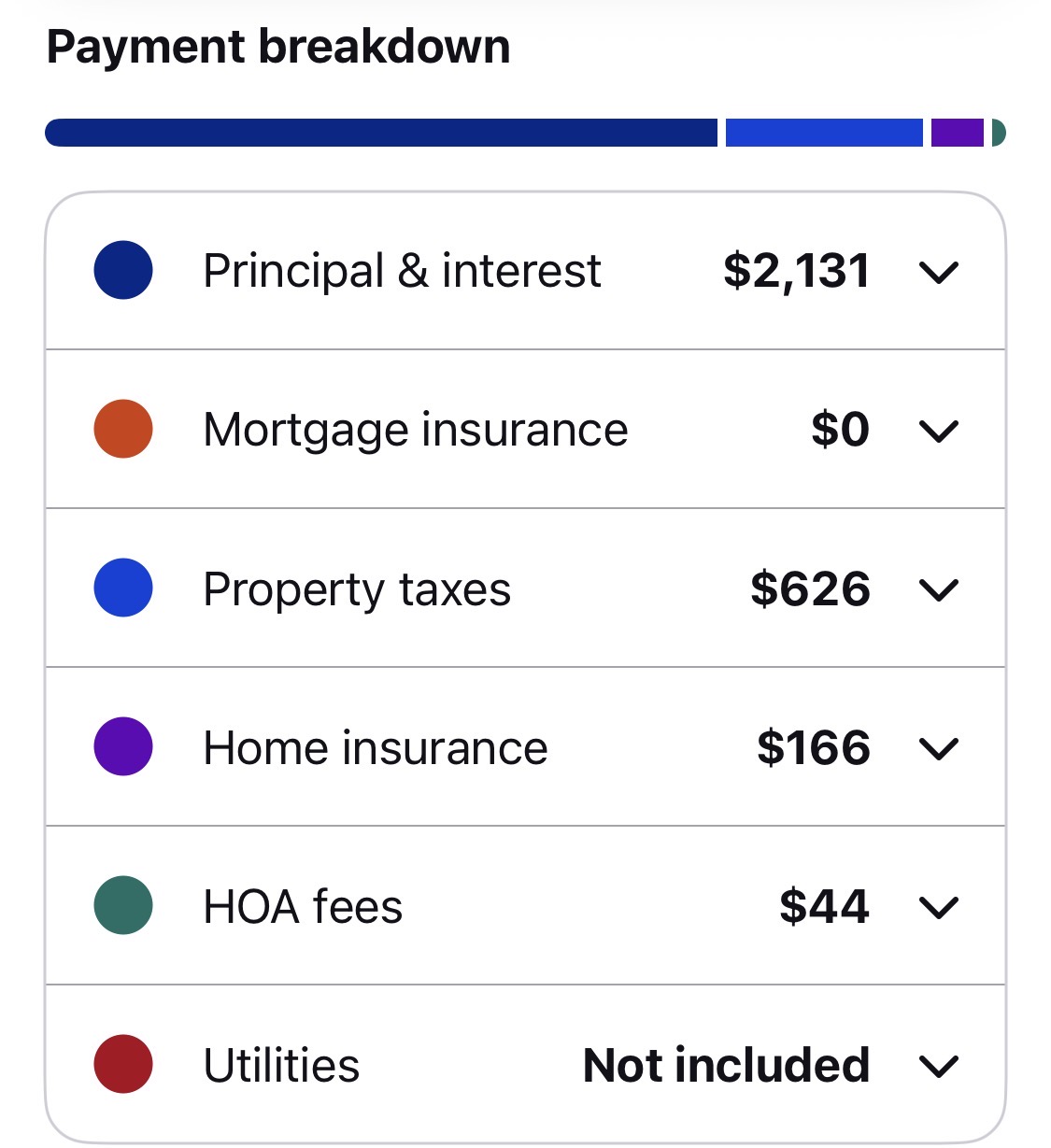Expand the HOA fees chevron

coord(939,908)
